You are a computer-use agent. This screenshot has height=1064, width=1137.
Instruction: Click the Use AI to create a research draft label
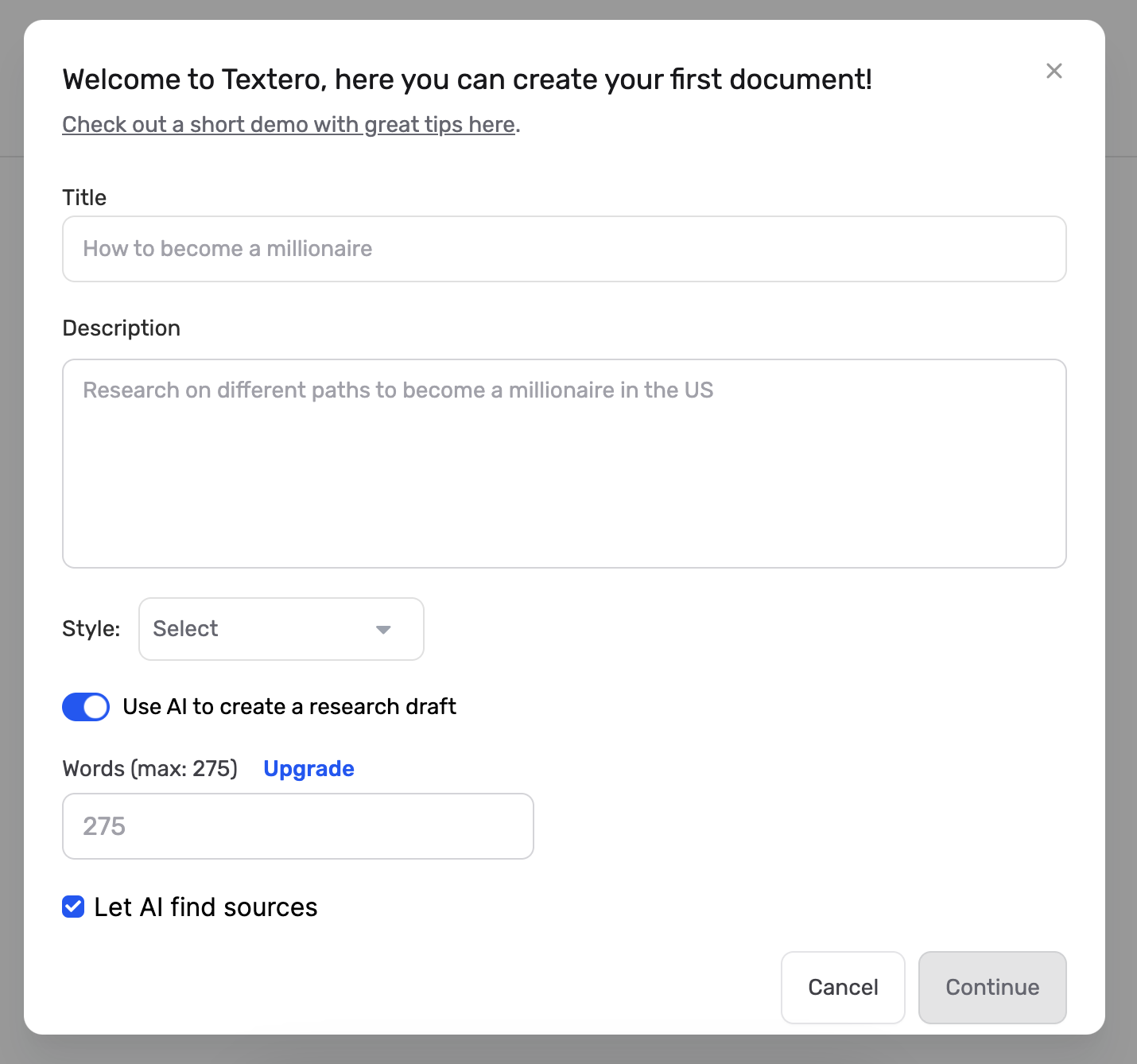point(289,707)
